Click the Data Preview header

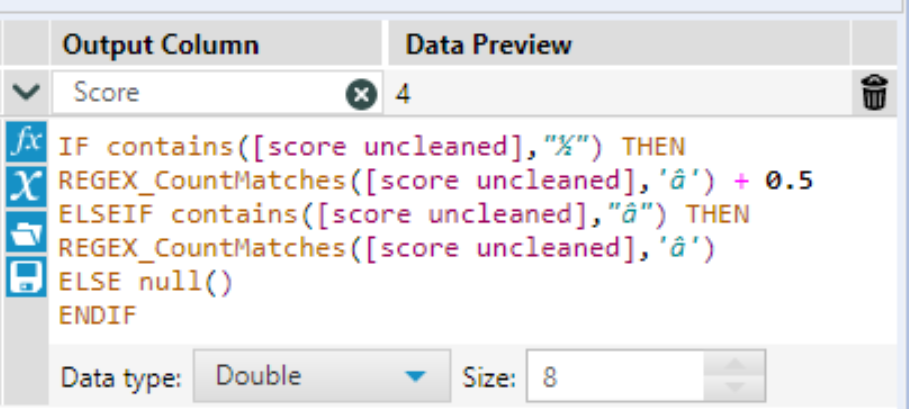point(489,45)
